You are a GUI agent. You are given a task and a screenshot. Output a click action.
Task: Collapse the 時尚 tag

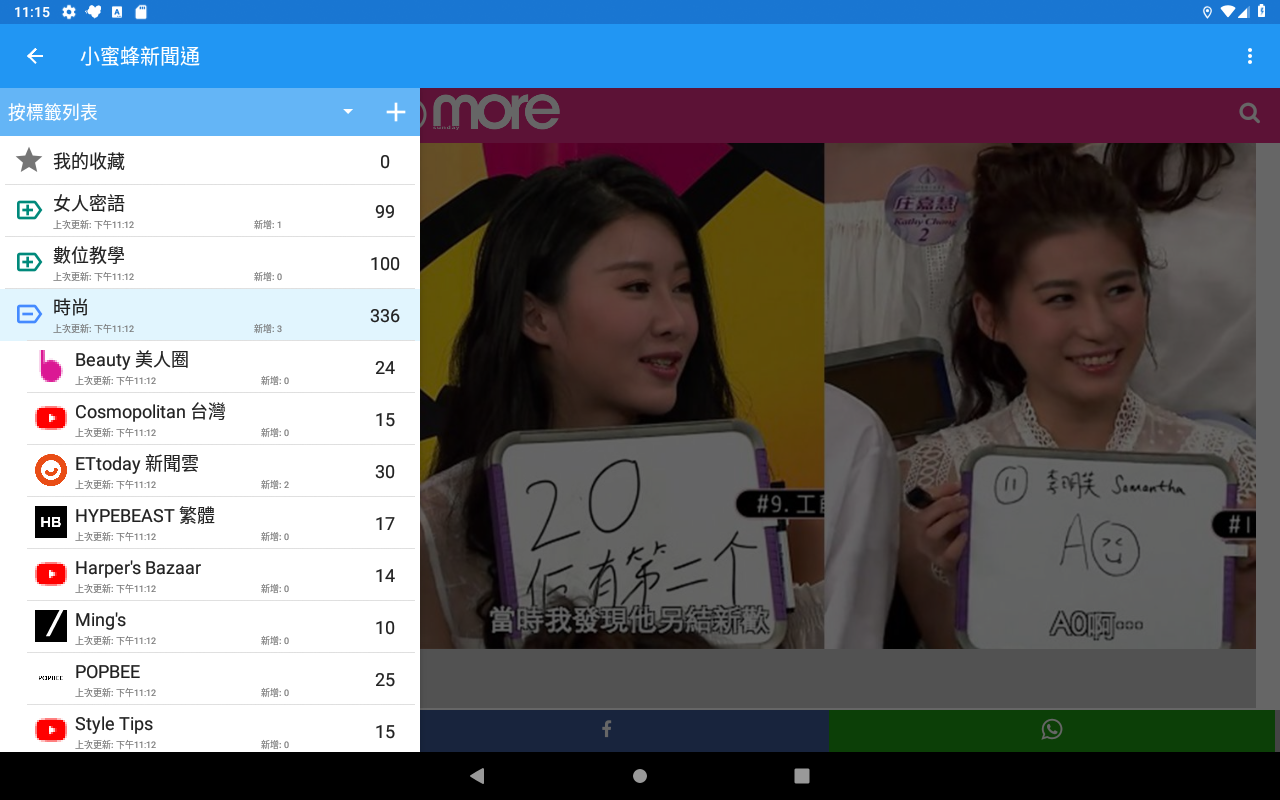[29, 314]
